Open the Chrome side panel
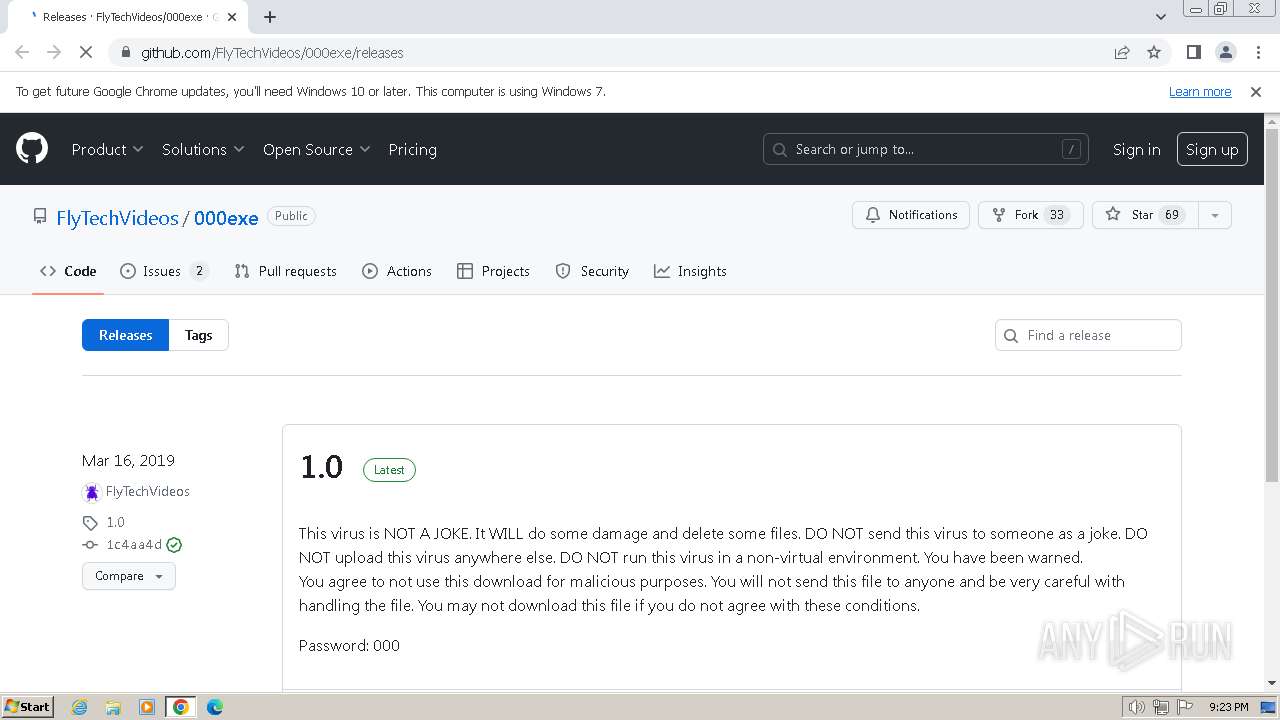This screenshot has width=1280, height=720. [1193, 53]
